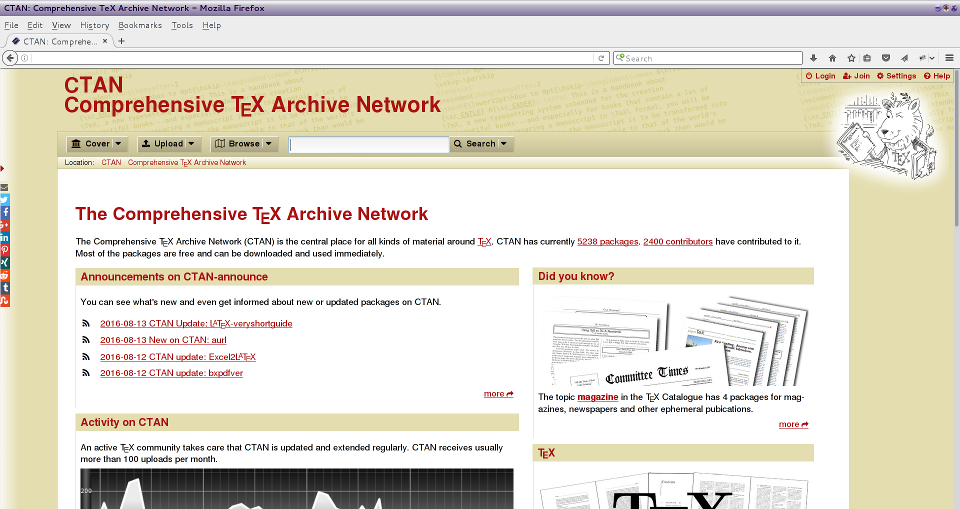Screen dimensions: 960x509
Task: Click the Login link
Action: coord(820,76)
